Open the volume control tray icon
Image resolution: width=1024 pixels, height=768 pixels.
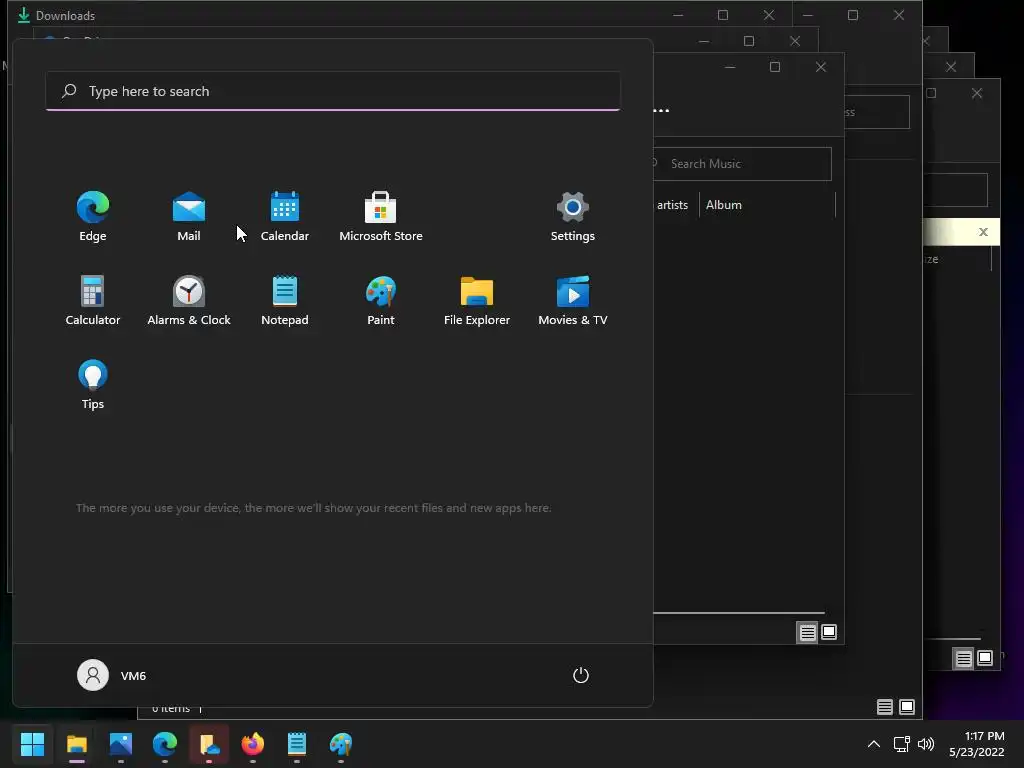926,744
